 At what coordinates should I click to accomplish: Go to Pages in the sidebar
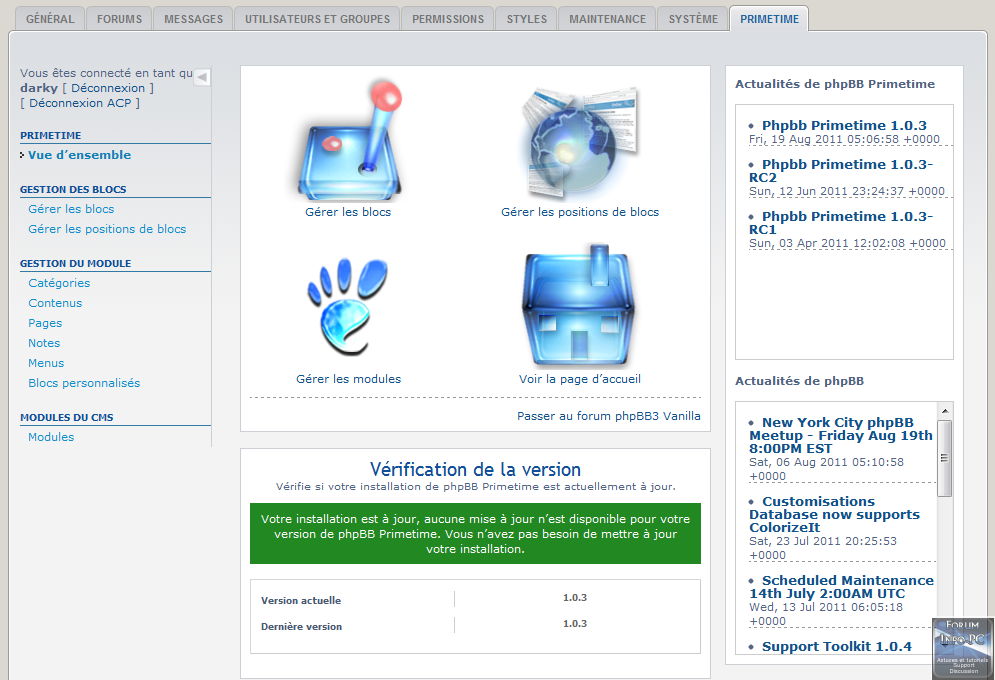pyautogui.click(x=45, y=323)
